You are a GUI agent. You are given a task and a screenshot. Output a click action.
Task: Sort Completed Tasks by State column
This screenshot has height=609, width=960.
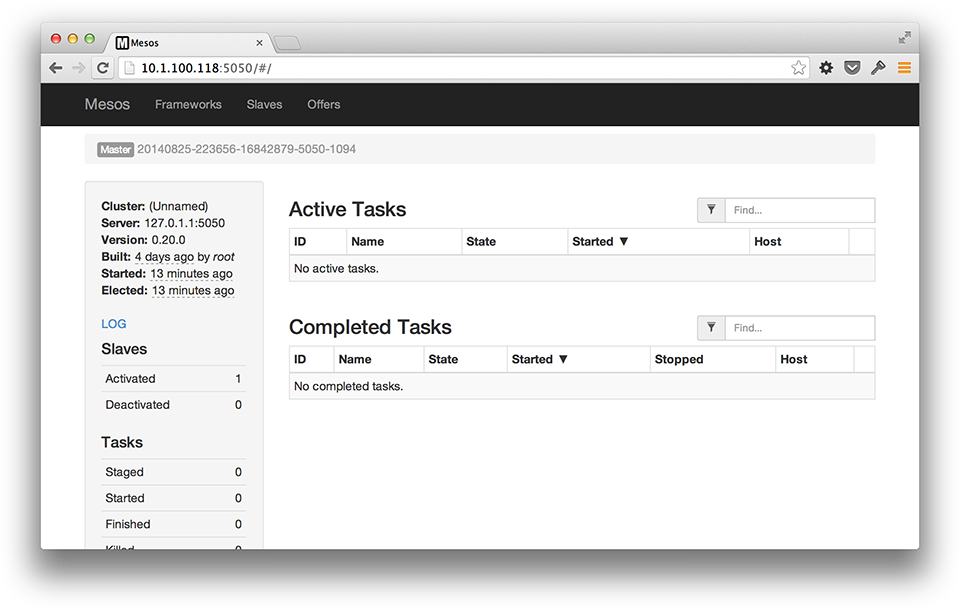pyautogui.click(x=443, y=359)
